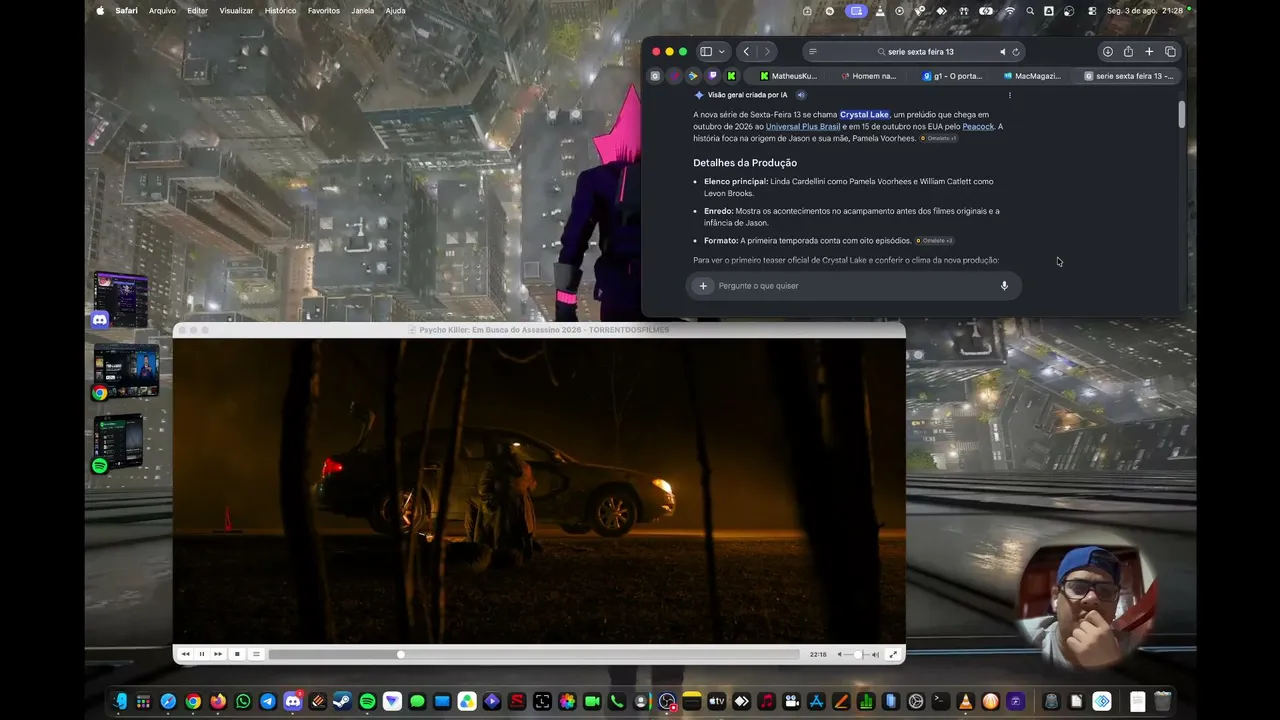Open Apple TV from the Dock

click(716, 702)
